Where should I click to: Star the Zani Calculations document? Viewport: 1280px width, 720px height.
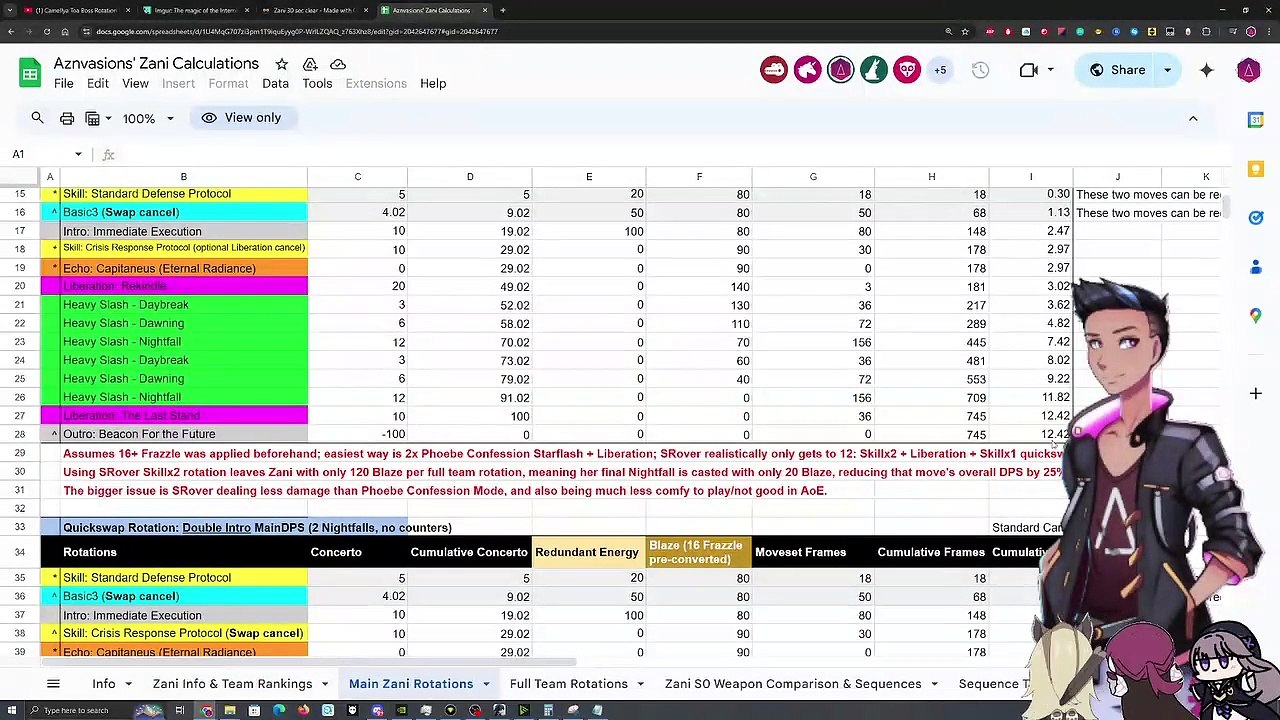[282, 64]
